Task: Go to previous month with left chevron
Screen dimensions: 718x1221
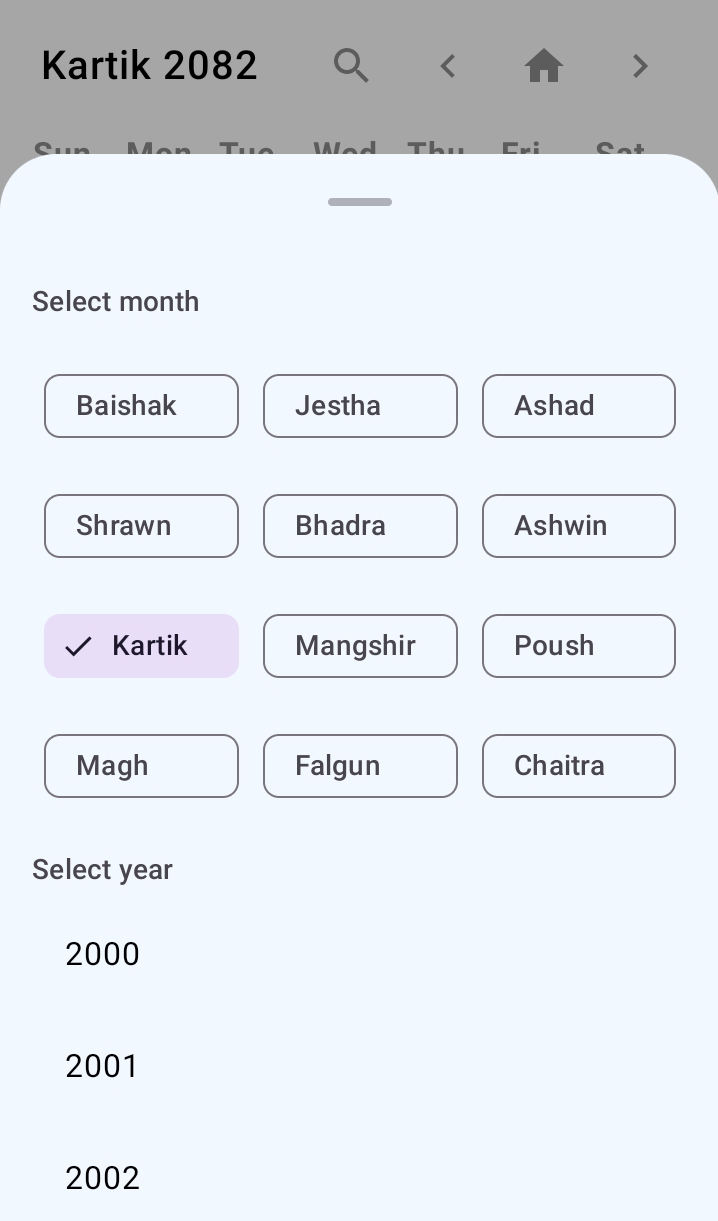Action: pyautogui.click(x=448, y=66)
